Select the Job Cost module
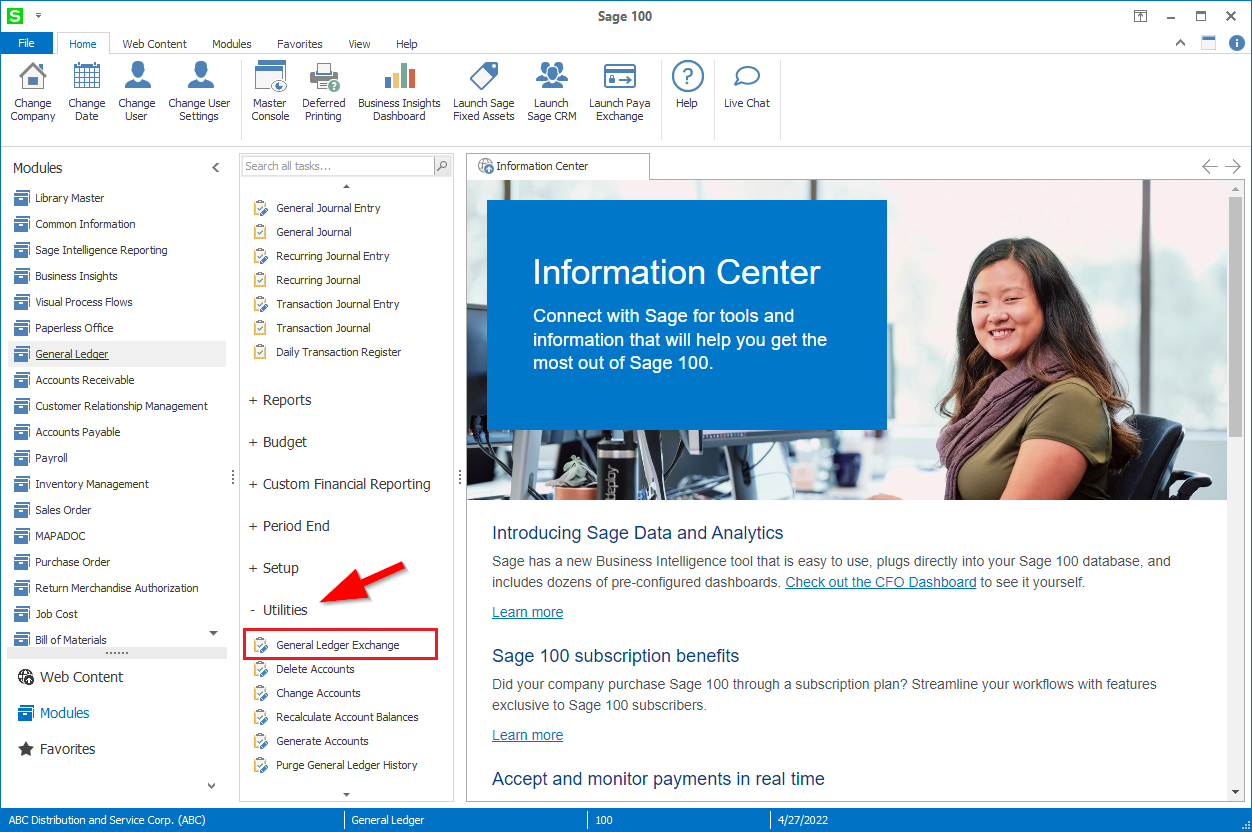Image resolution: width=1252 pixels, height=832 pixels. (46, 614)
